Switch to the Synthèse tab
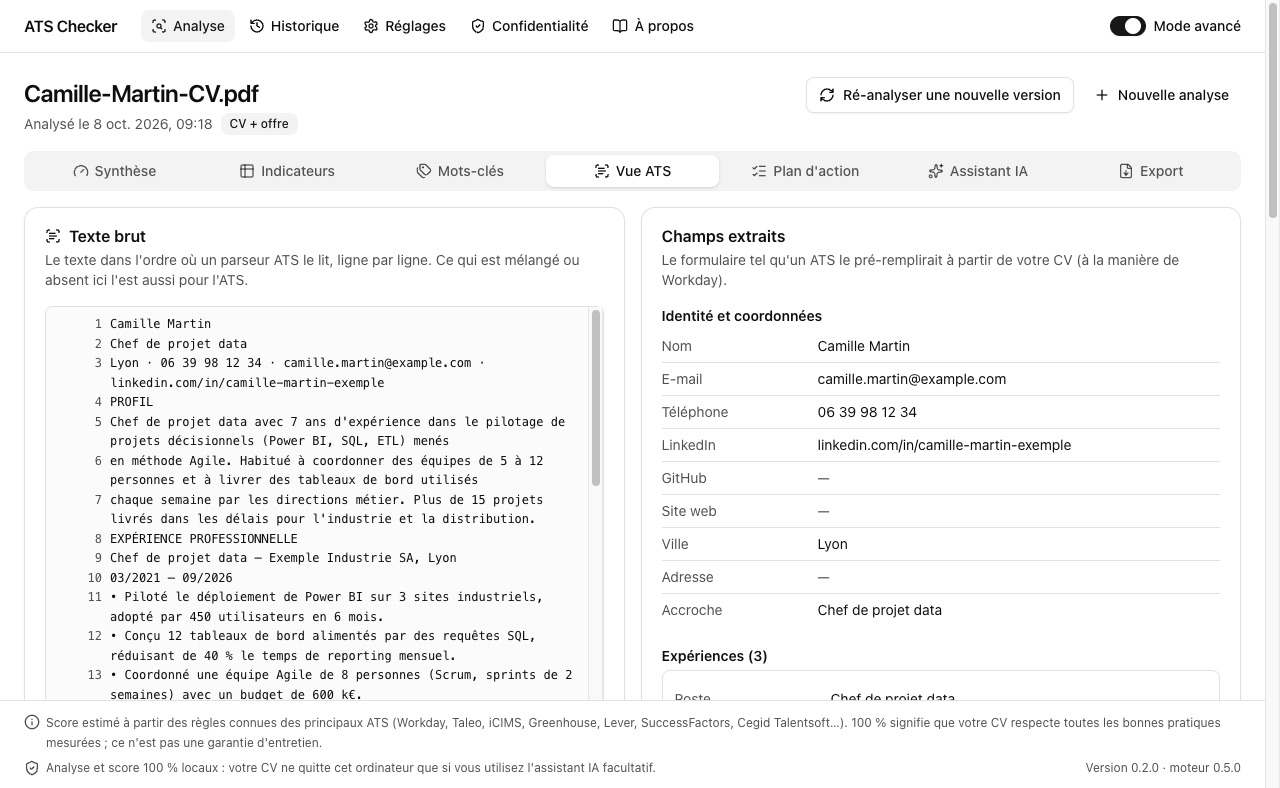1280x788 pixels. pos(115,171)
